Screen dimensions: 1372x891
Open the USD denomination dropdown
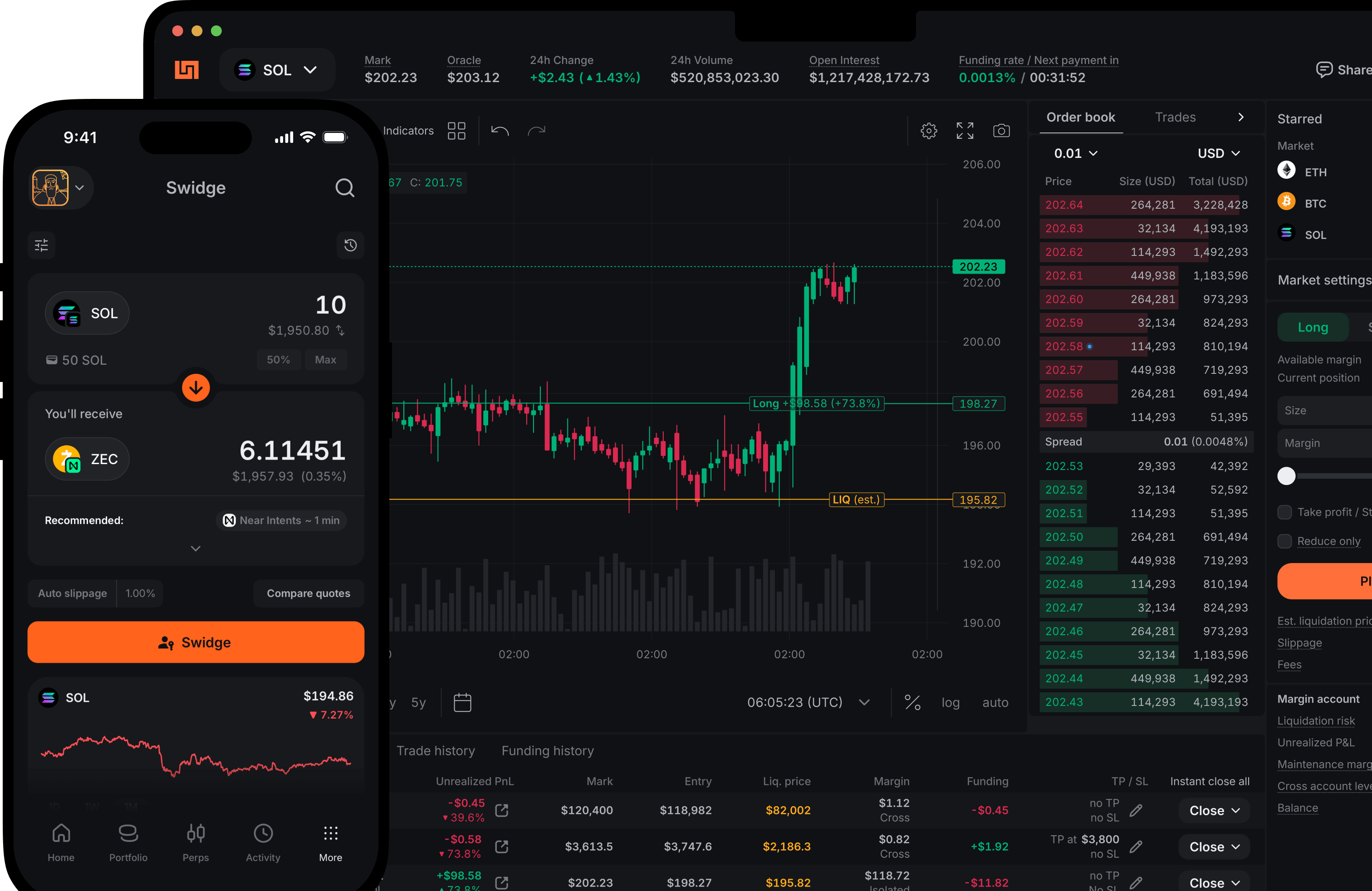pos(1218,153)
